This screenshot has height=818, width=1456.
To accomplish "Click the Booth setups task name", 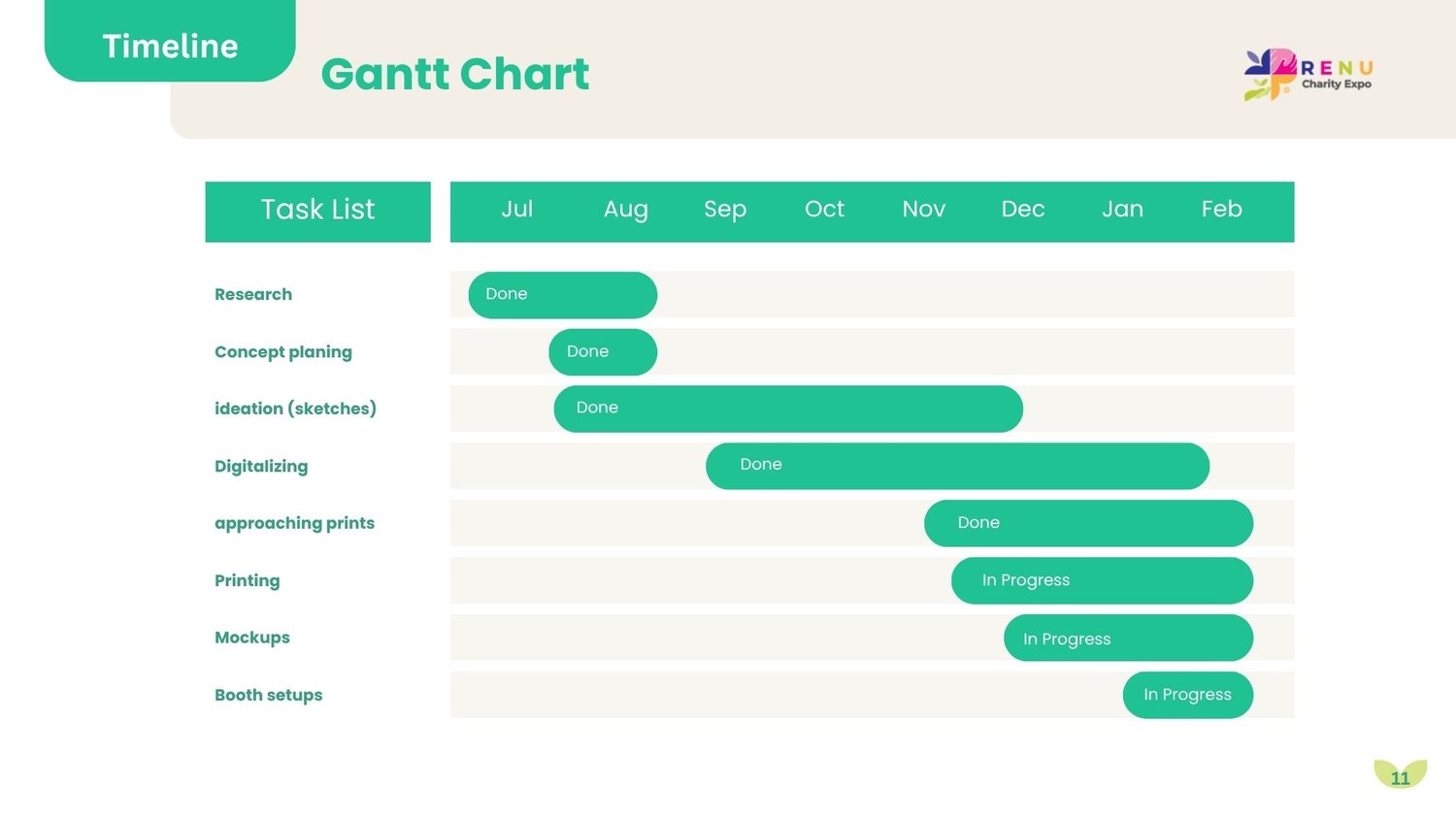I will [268, 695].
